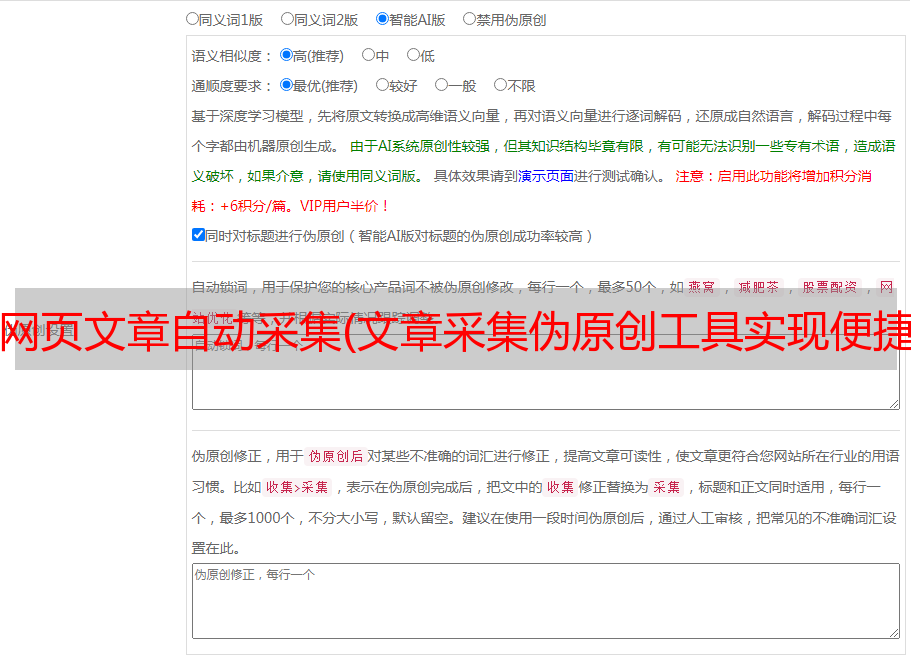Image resolution: width=911 pixels, height=658 pixels.
Task: Set 通顺度要求 to 一般
Action: (442, 85)
